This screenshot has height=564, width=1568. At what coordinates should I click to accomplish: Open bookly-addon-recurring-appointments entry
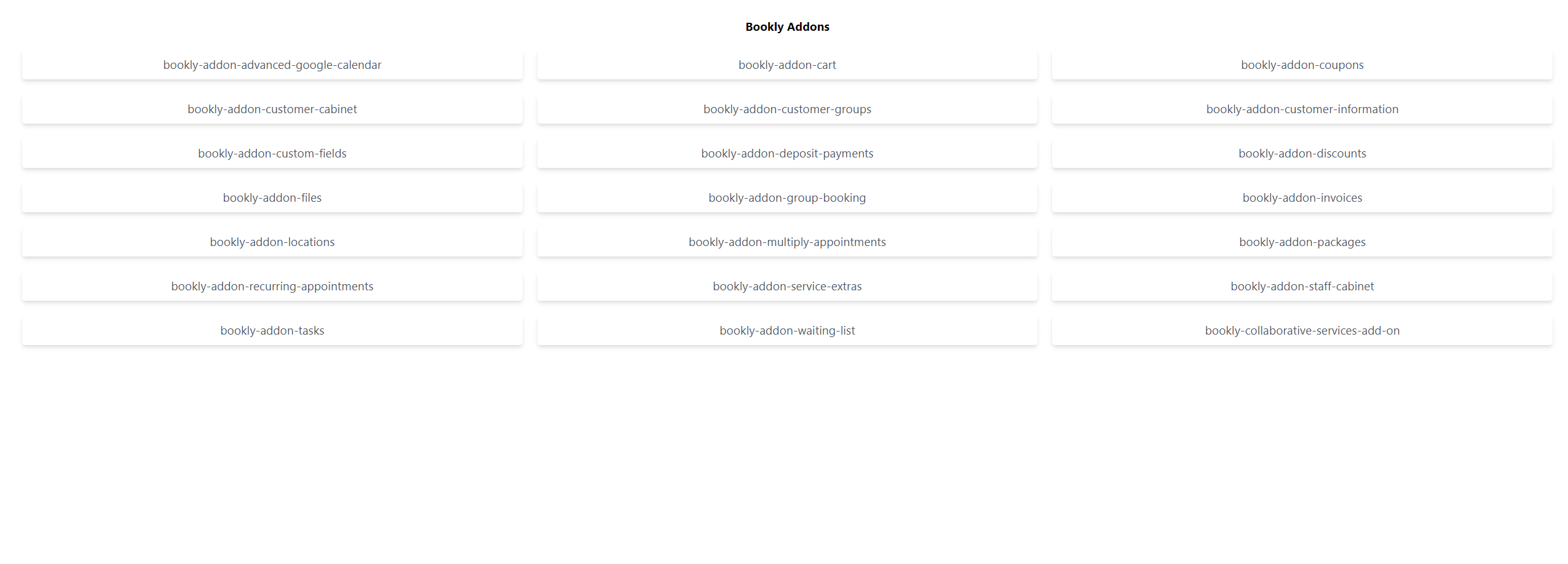tap(272, 287)
